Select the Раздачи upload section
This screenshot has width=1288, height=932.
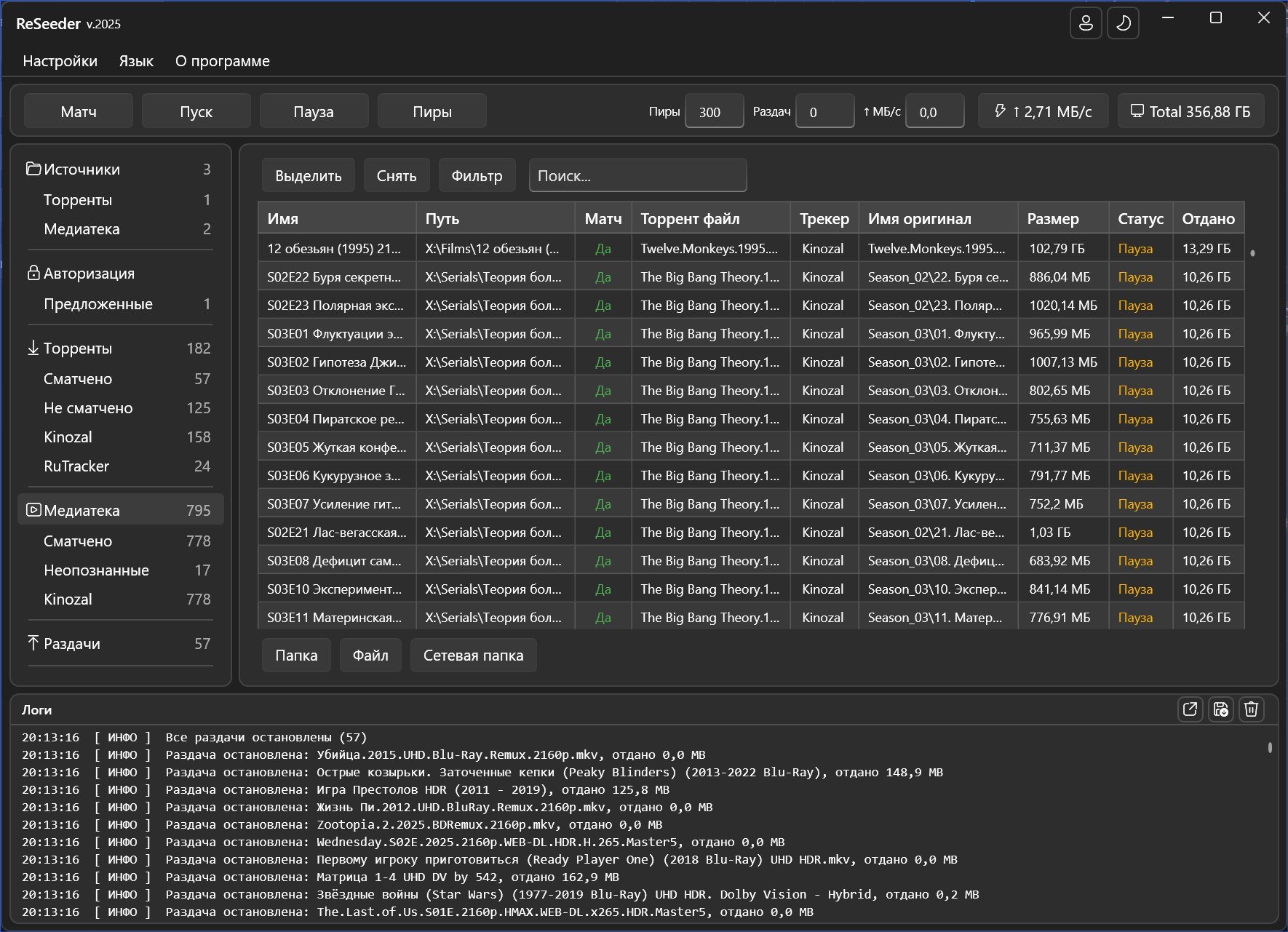(72, 644)
